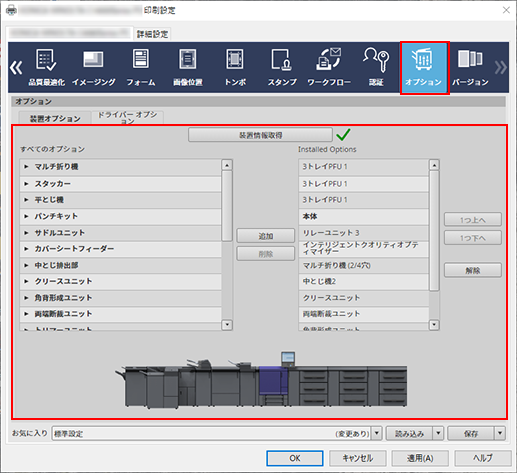Click the キャンセル button
517x473 pixels.
358,458
